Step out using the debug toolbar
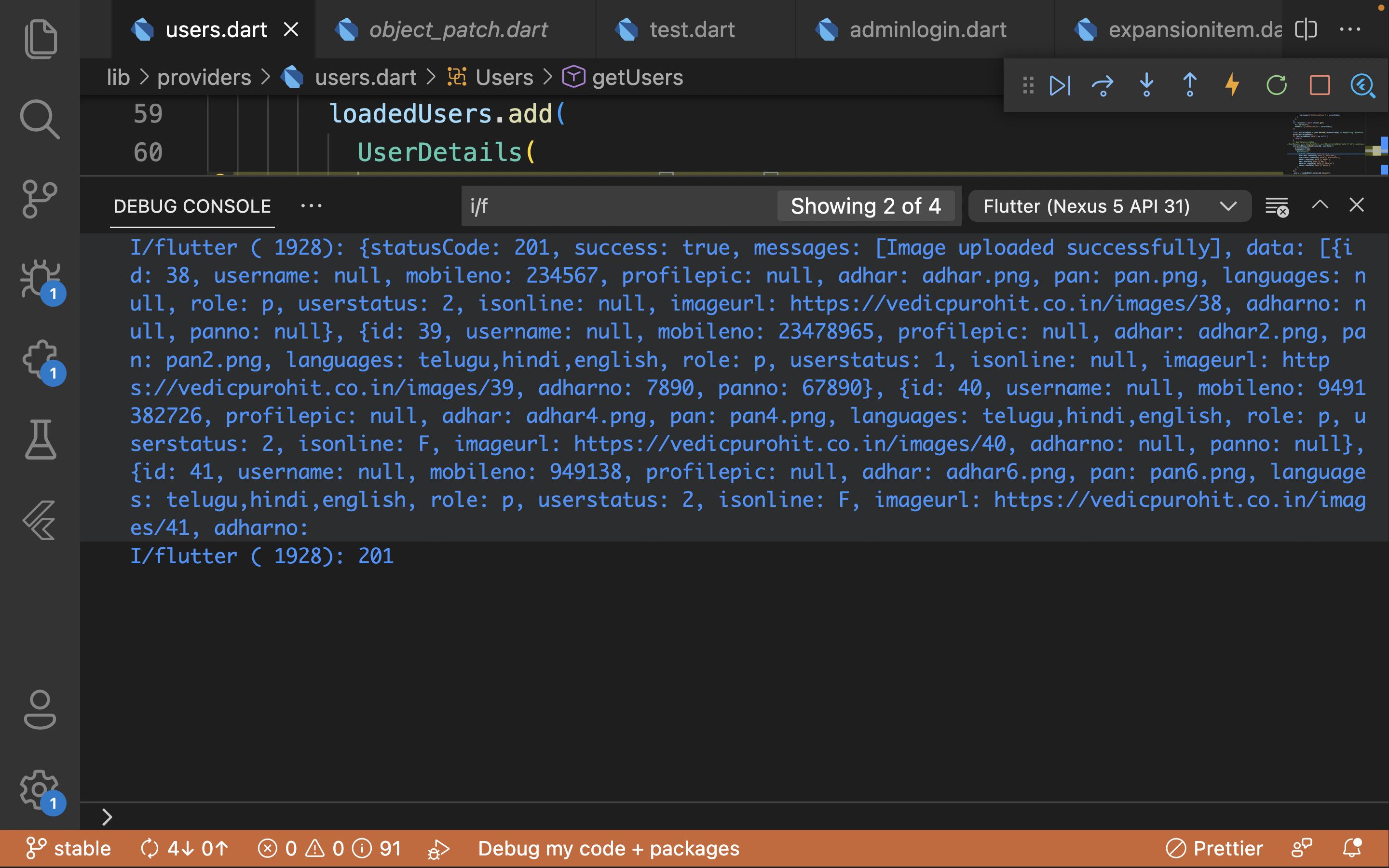Viewport: 1389px width, 868px height. (1190, 85)
